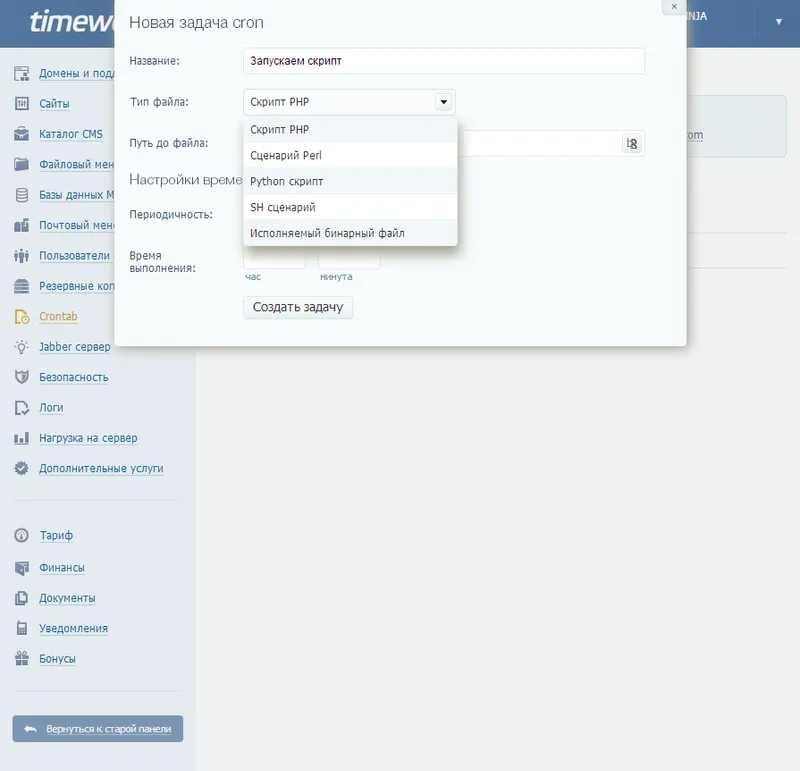800x771 pixels.
Task: Open the 'Crontab' sidebar link
Action: tap(58, 316)
